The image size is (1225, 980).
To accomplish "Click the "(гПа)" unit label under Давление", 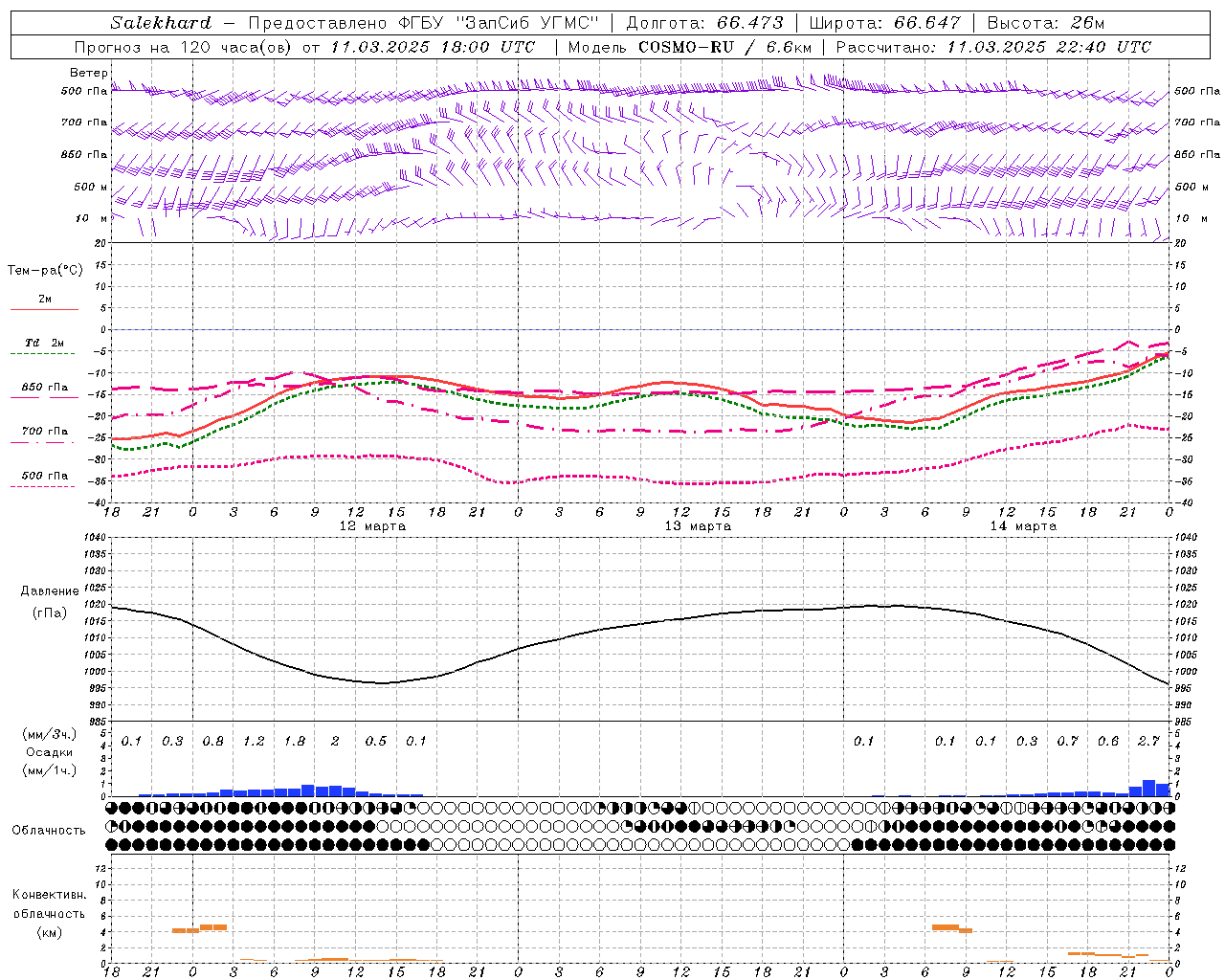I will [x=50, y=612].
